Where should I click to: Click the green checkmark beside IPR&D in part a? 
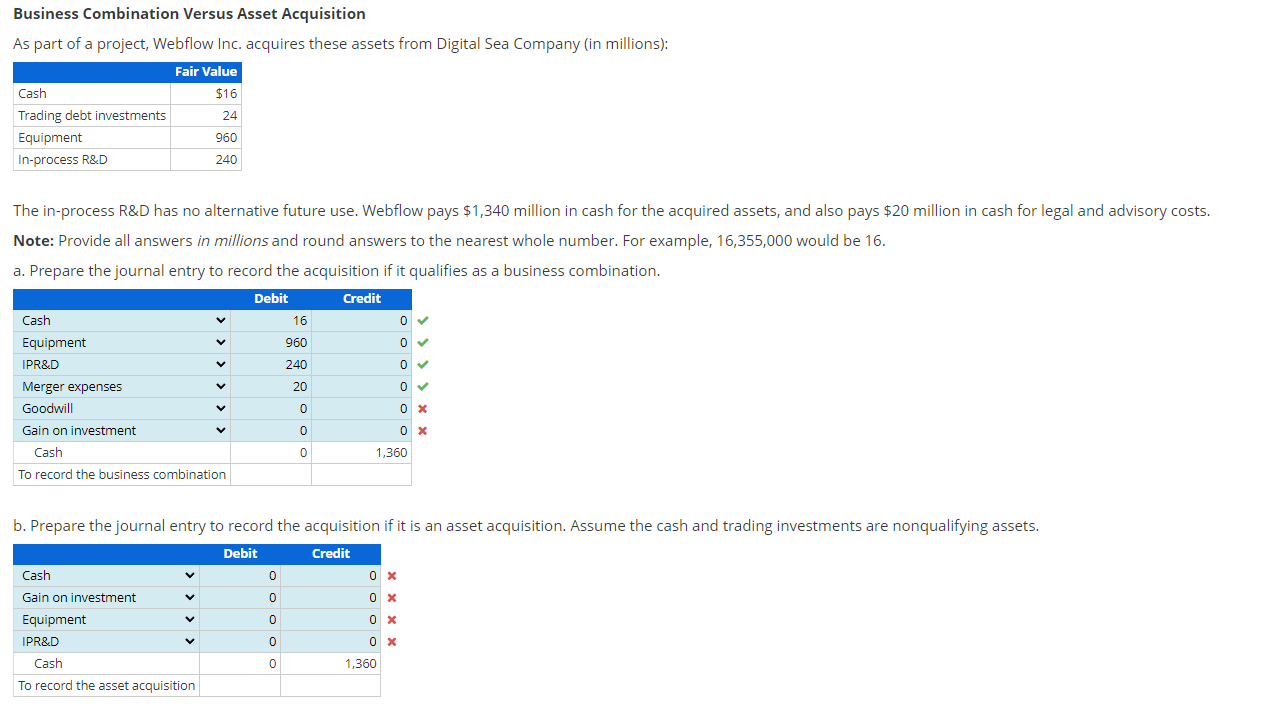423,365
